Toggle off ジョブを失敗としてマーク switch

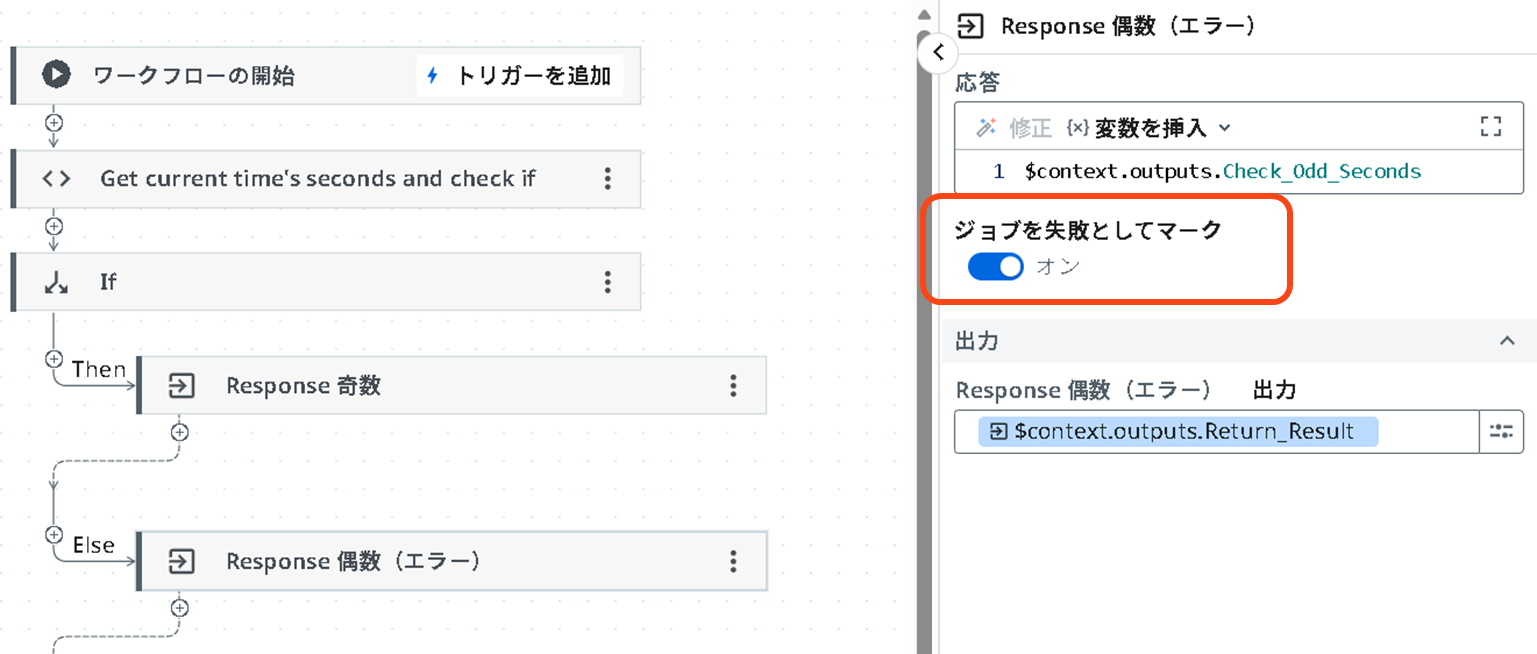[x=995, y=267]
